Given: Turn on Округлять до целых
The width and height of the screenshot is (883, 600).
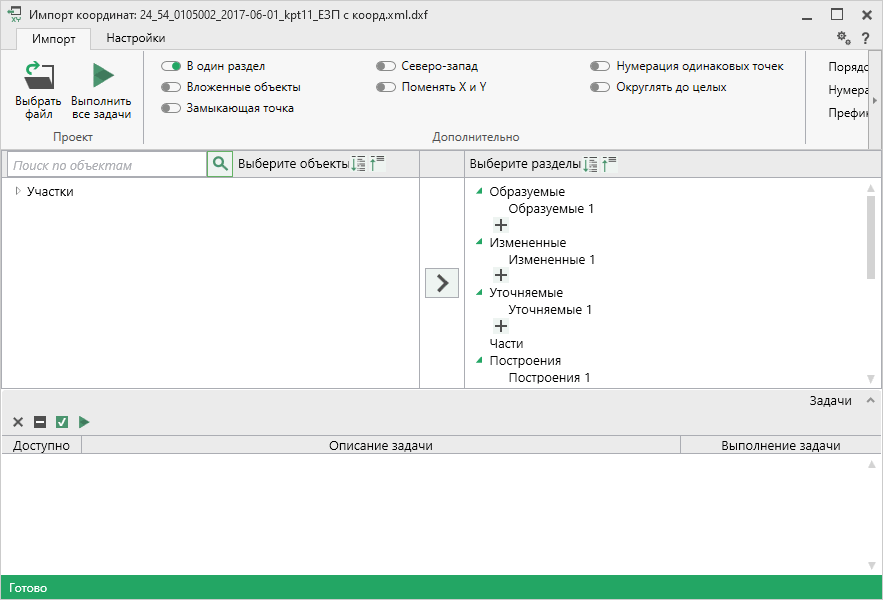Looking at the screenshot, I should click(600, 87).
